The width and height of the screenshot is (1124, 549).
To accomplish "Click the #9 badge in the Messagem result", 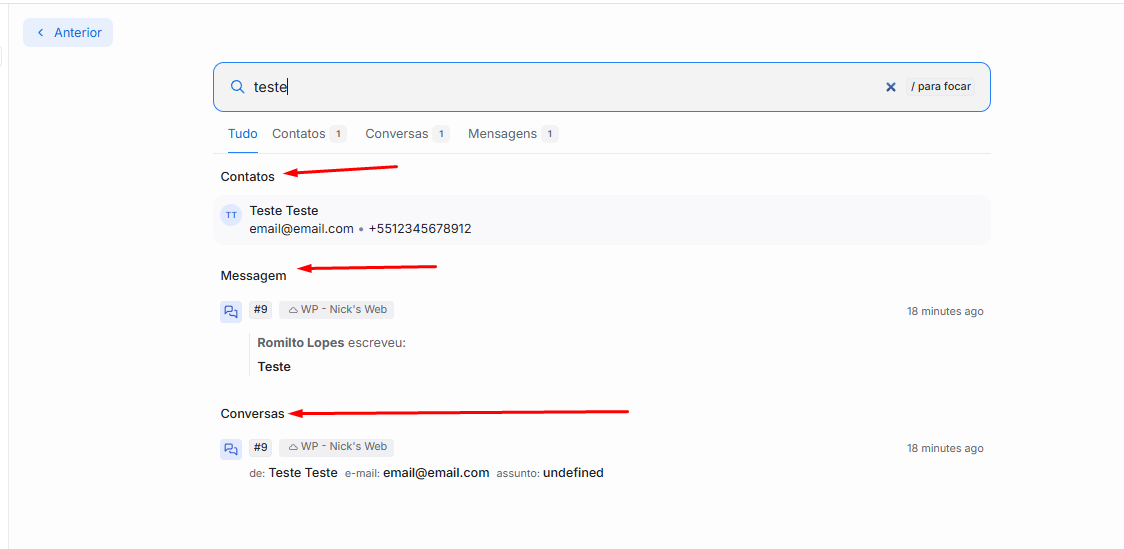I will point(260,310).
